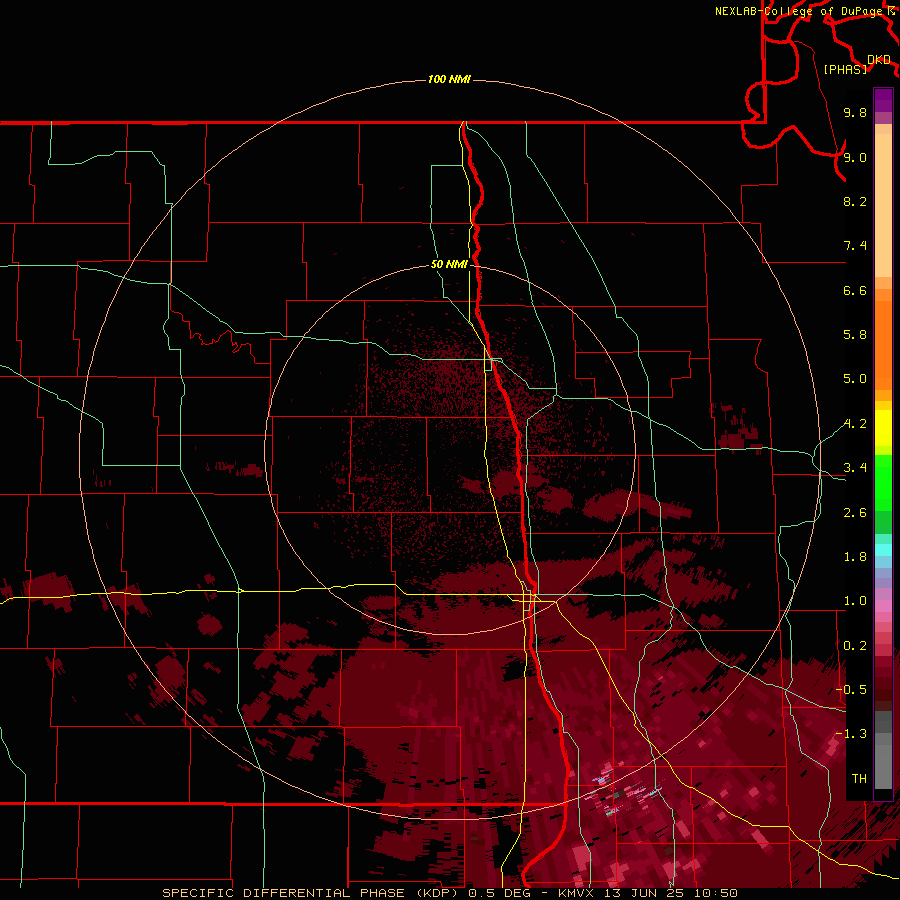Click the "50 NMI" range ring label
Viewport: 900px width, 900px height.
tap(449, 264)
